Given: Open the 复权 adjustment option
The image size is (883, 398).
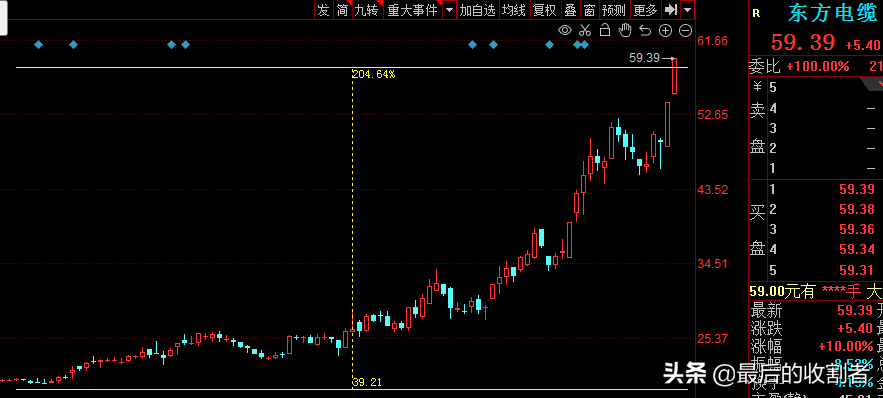Looking at the screenshot, I should [545, 10].
